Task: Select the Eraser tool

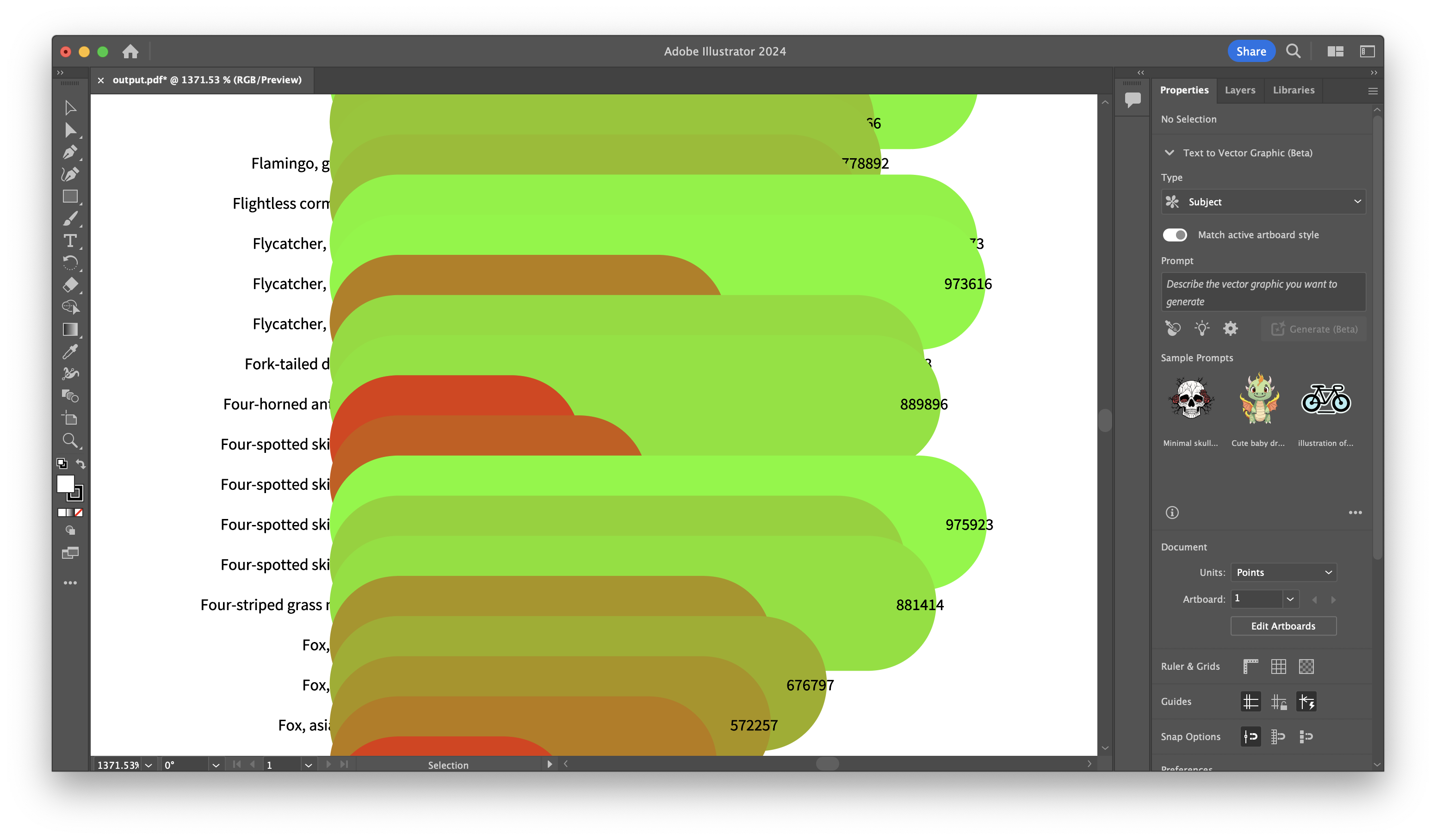Action: (x=70, y=285)
